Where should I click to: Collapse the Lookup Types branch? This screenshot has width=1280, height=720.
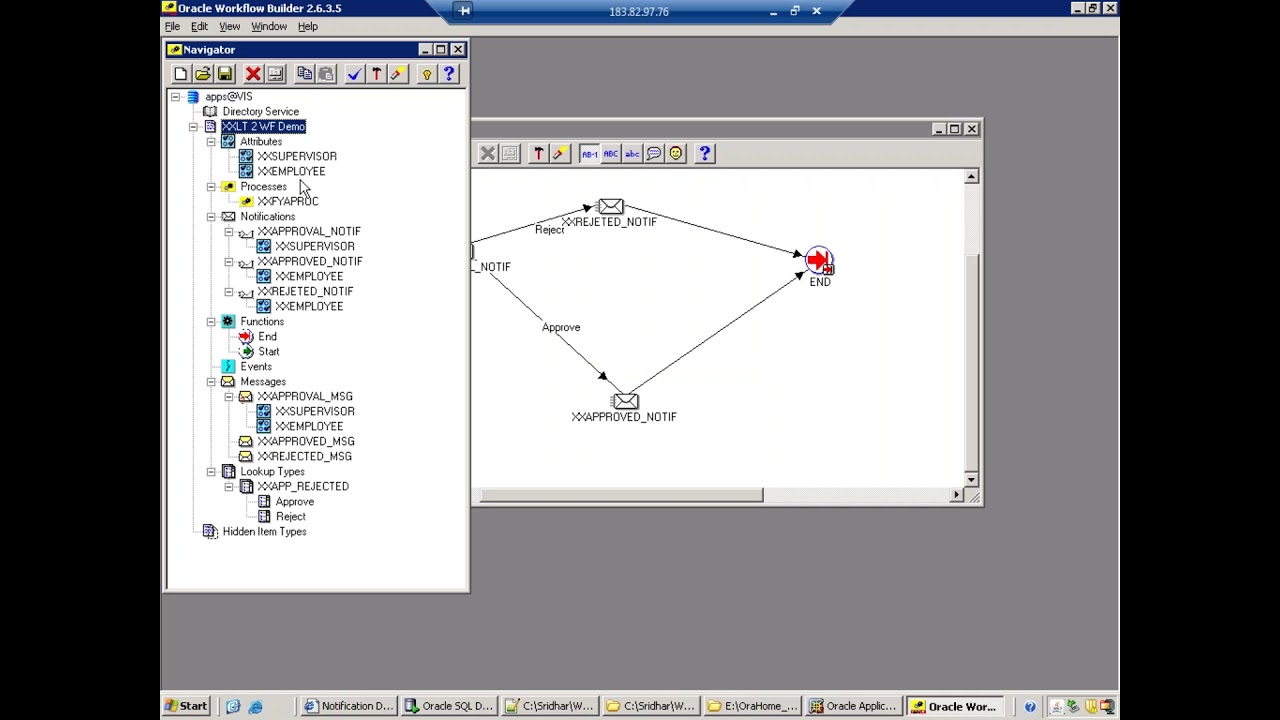(x=211, y=472)
